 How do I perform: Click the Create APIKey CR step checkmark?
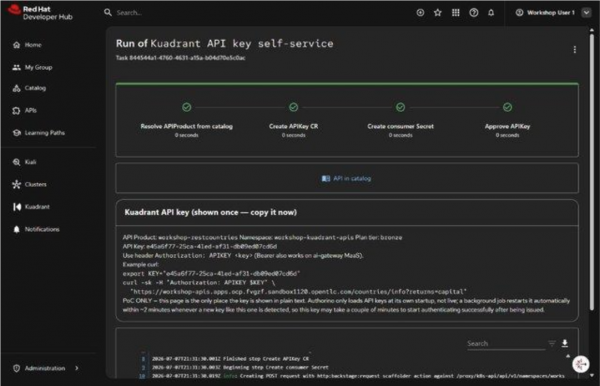293,107
